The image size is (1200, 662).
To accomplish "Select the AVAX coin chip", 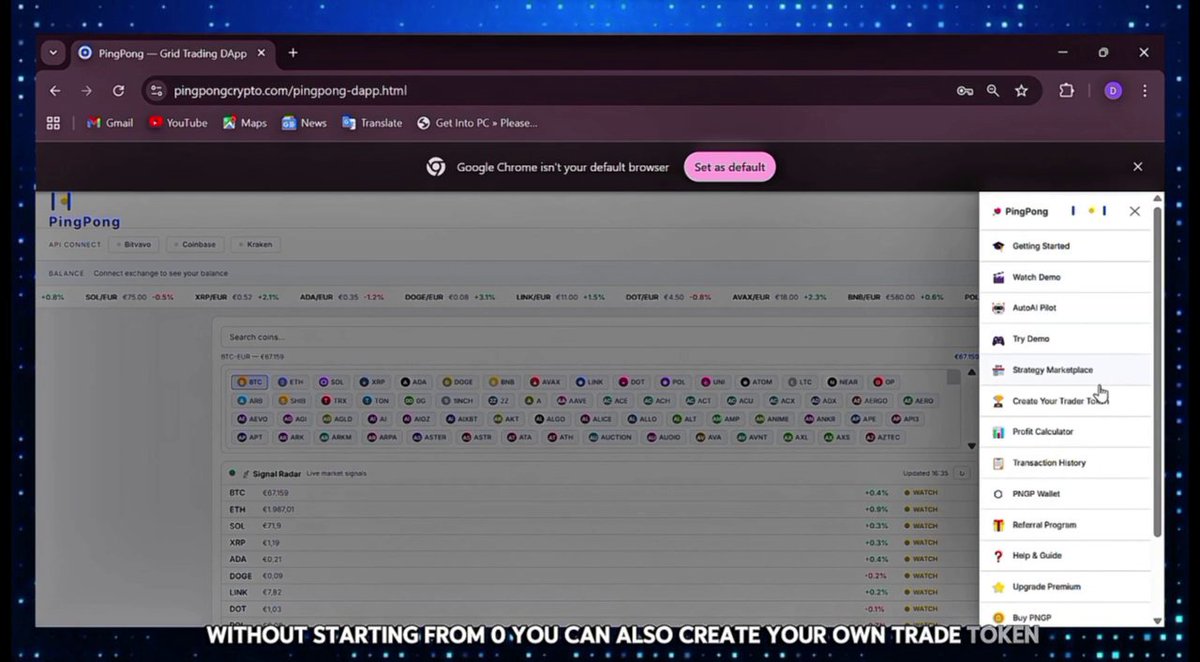I will point(545,382).
